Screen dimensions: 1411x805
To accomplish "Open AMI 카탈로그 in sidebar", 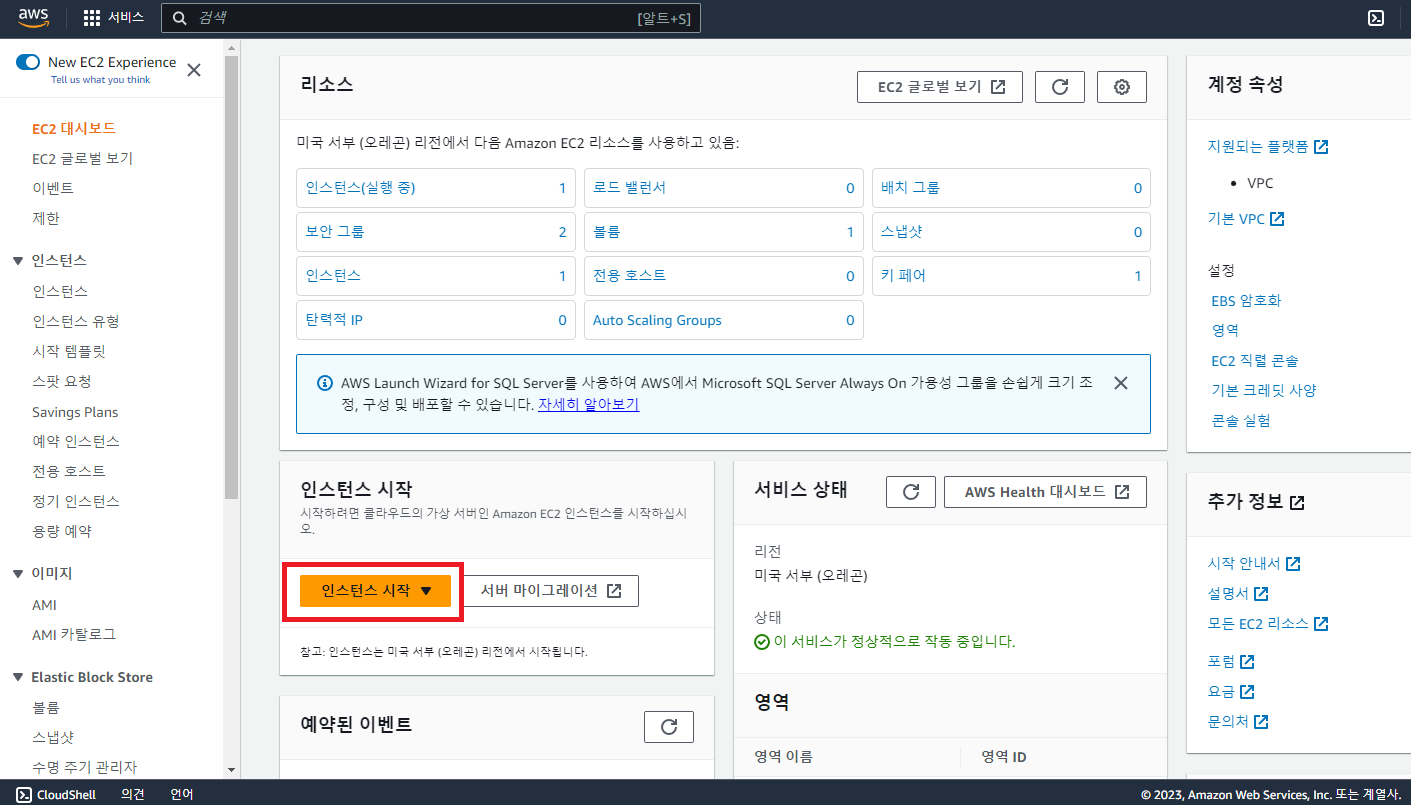I will pyautogui.click(x=74, y=635).
